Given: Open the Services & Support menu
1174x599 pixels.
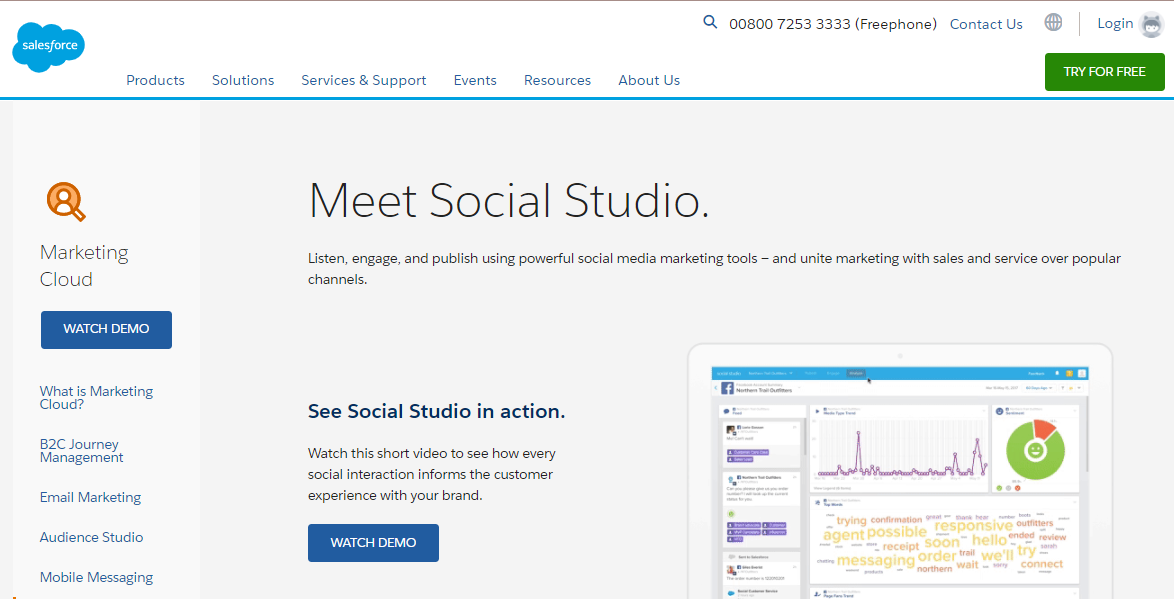Looking at the screenshot, I should 364,80.
